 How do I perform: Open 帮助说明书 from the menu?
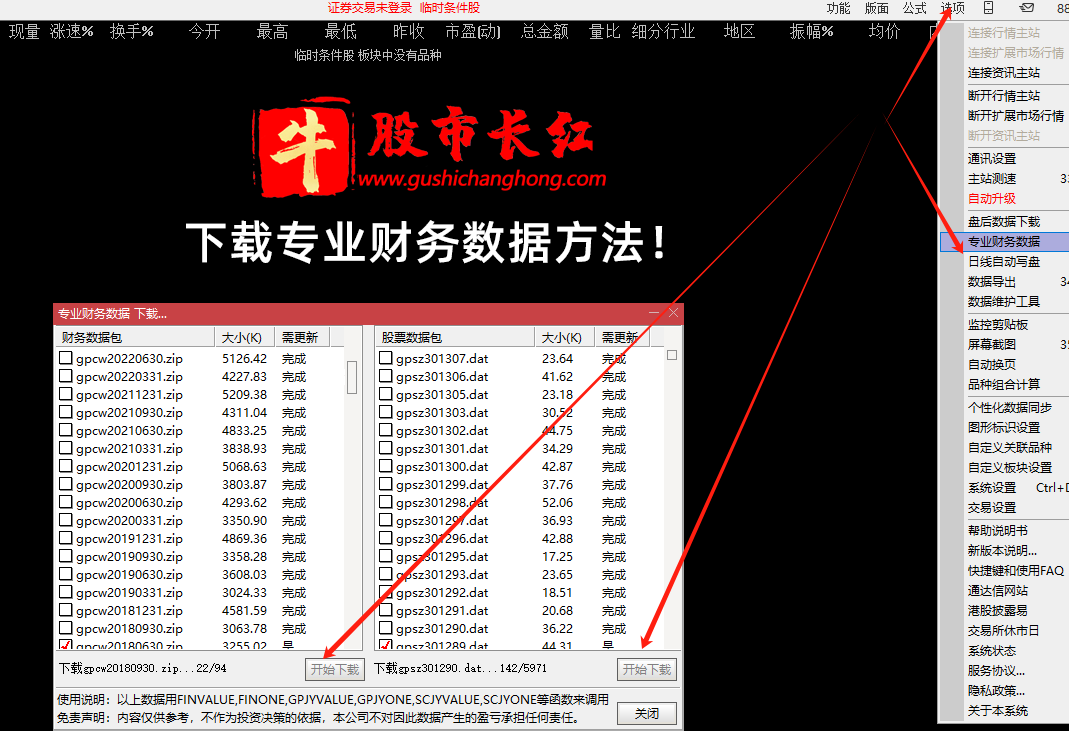[997, 531]
